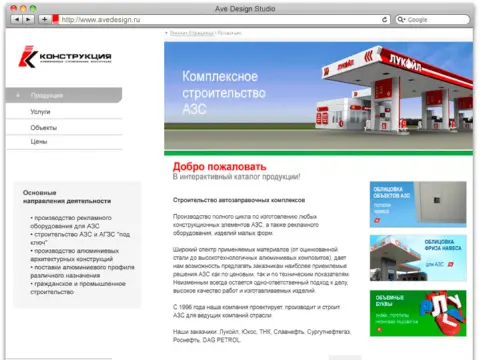The image size is (480, 360).
Task: Open the Облицовка фриза навеса card
Action: tap(418, 258)
